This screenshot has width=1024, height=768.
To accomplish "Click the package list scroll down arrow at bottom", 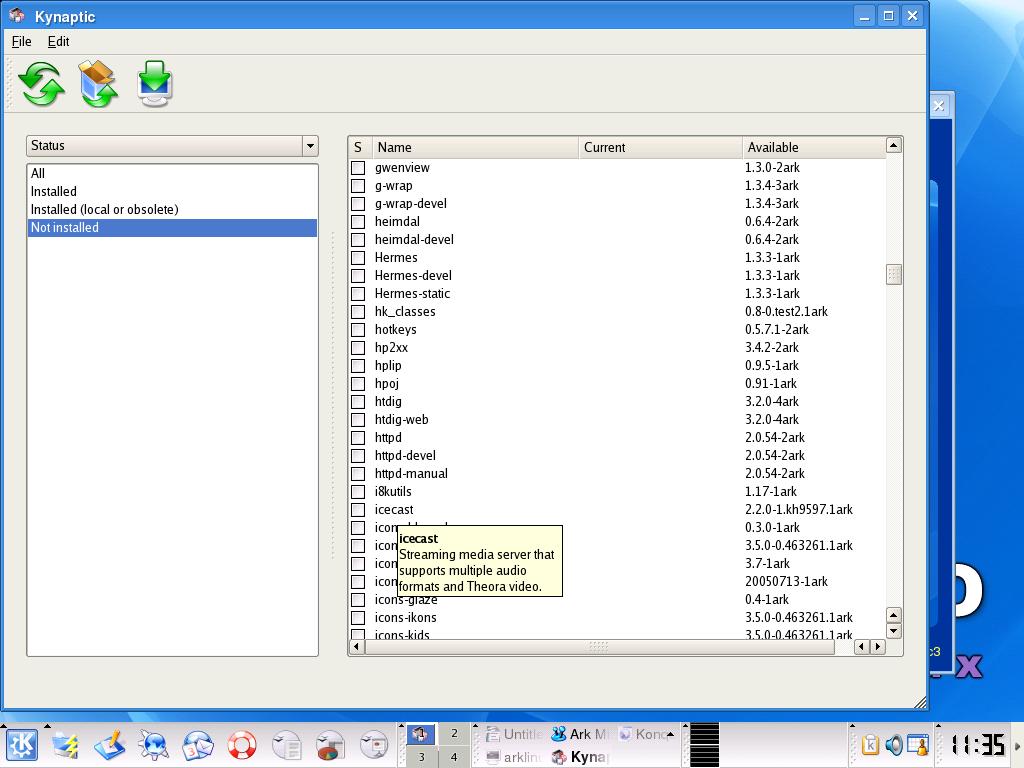I will pos(893,632).
